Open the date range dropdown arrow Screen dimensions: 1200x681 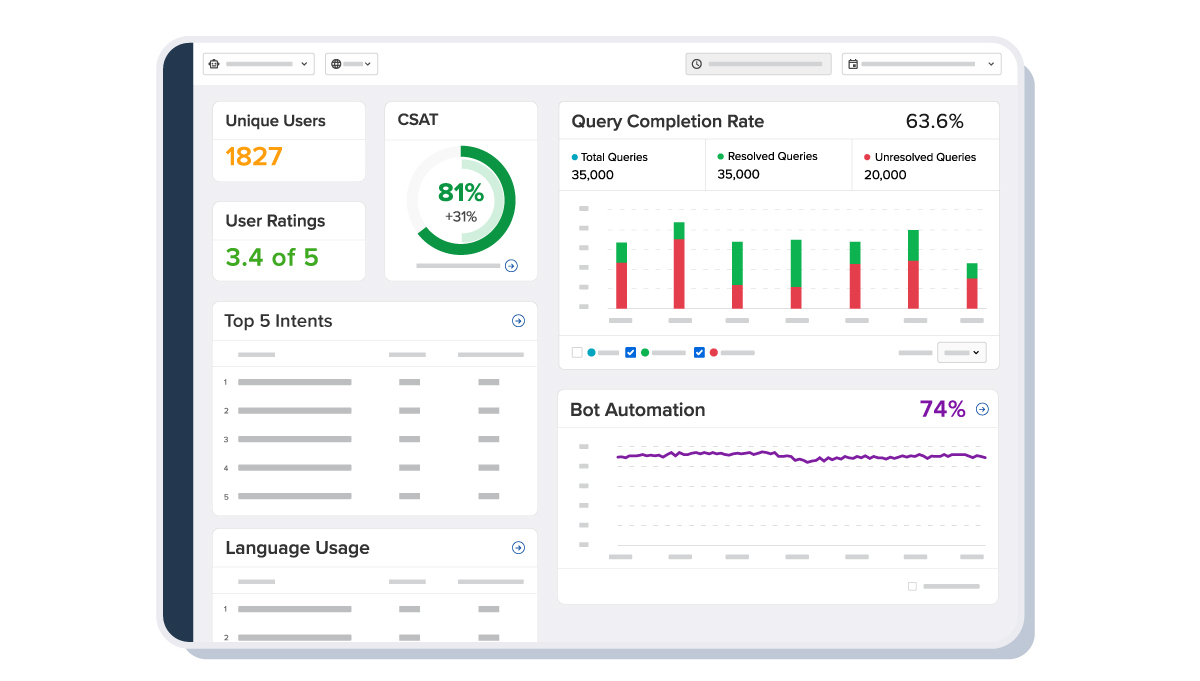[x=990, y=64]
